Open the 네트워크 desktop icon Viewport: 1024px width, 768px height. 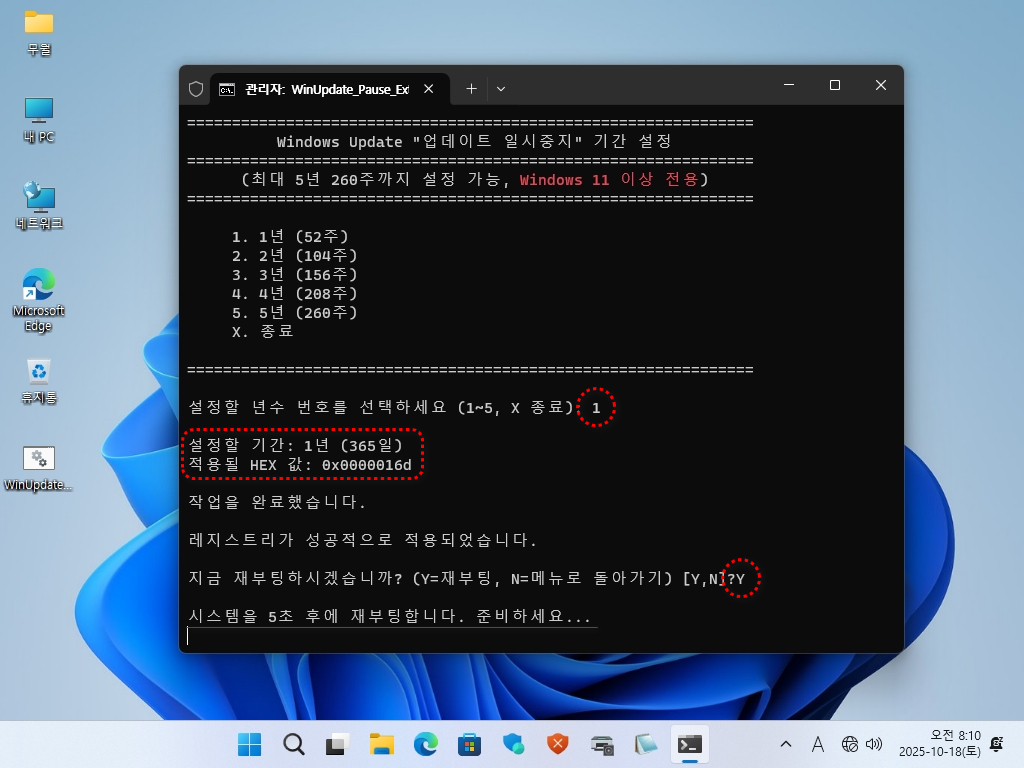click(x=39, y=206)
